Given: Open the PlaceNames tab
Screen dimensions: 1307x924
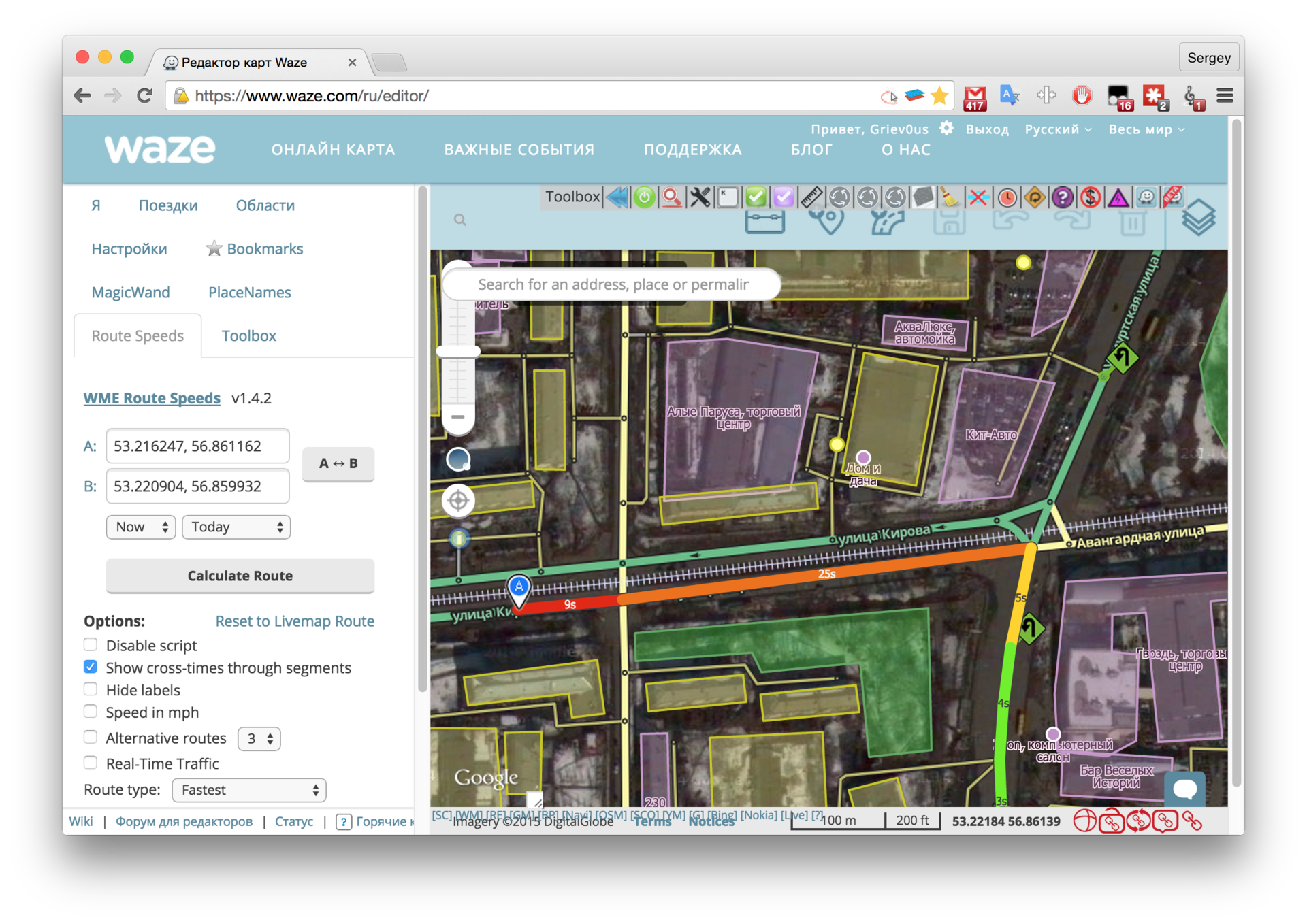Looking at the screenshot, I should pos(249,293).
